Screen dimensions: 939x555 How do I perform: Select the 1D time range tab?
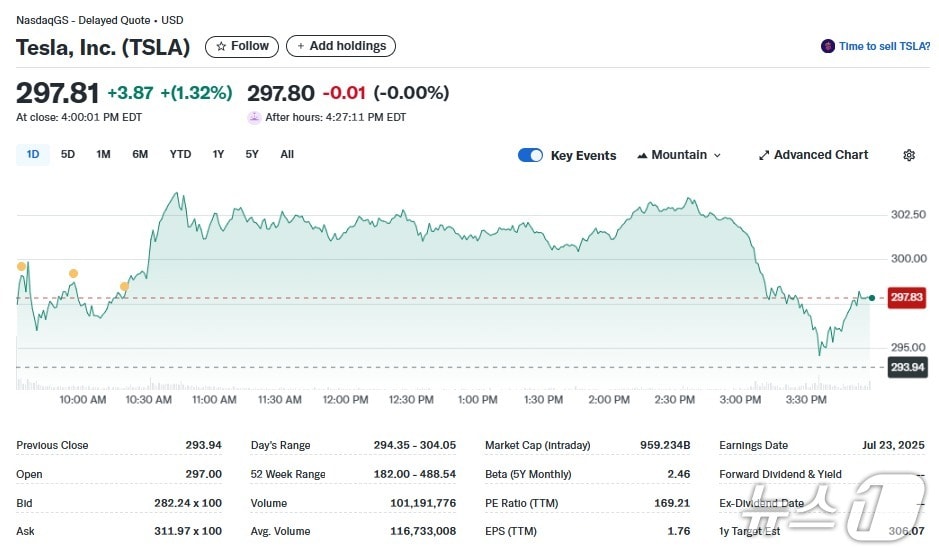click(x=33, y=154)
